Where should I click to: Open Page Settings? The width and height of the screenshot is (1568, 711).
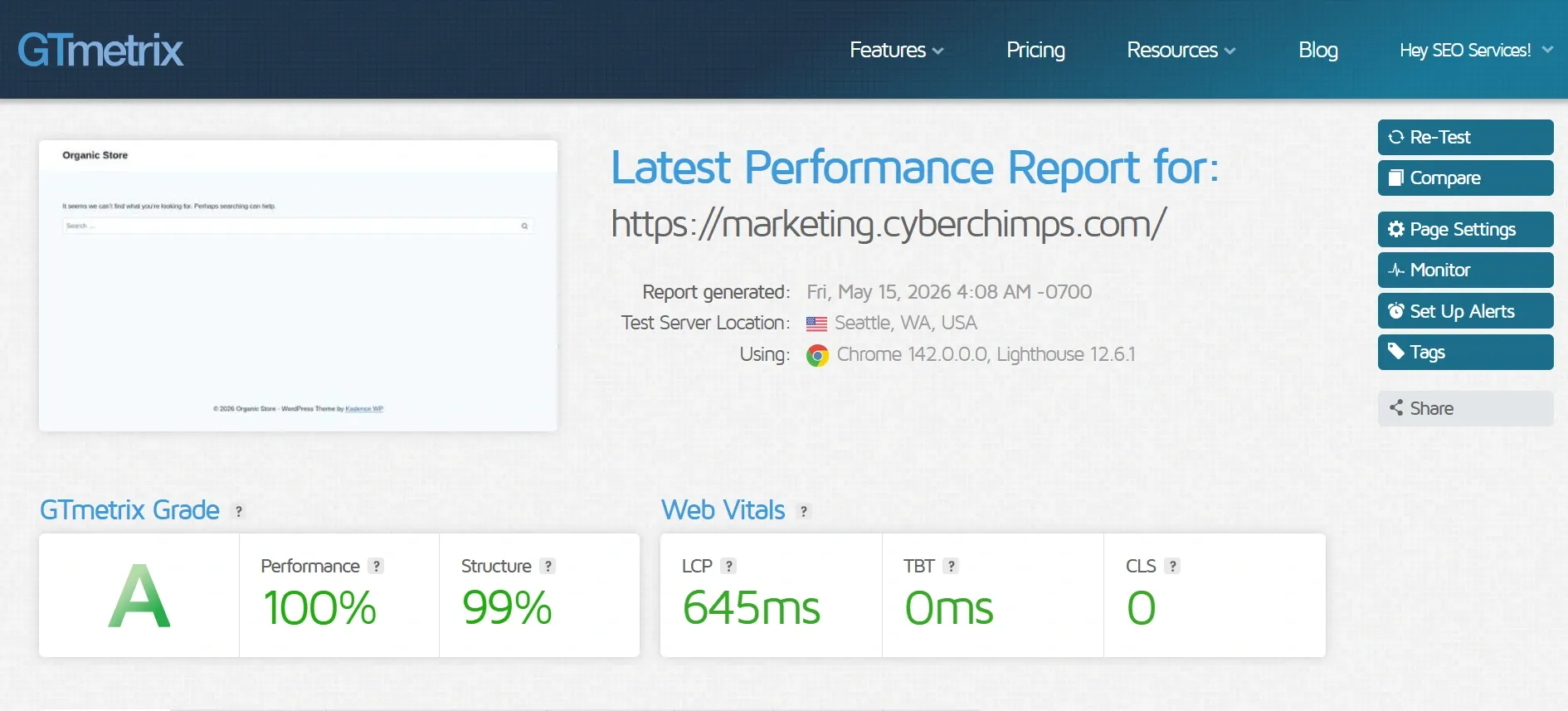coord(1466,229)
